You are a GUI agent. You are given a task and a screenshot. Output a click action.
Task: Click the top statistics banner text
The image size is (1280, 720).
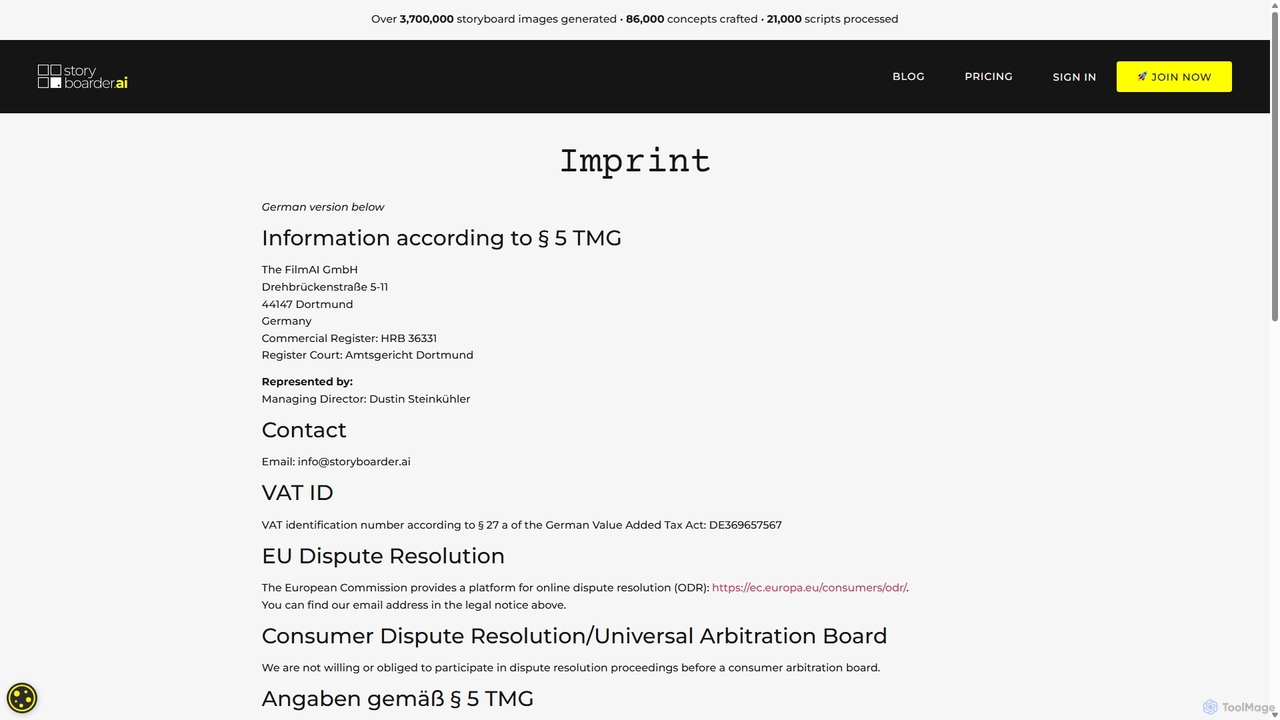pos(635,19)
